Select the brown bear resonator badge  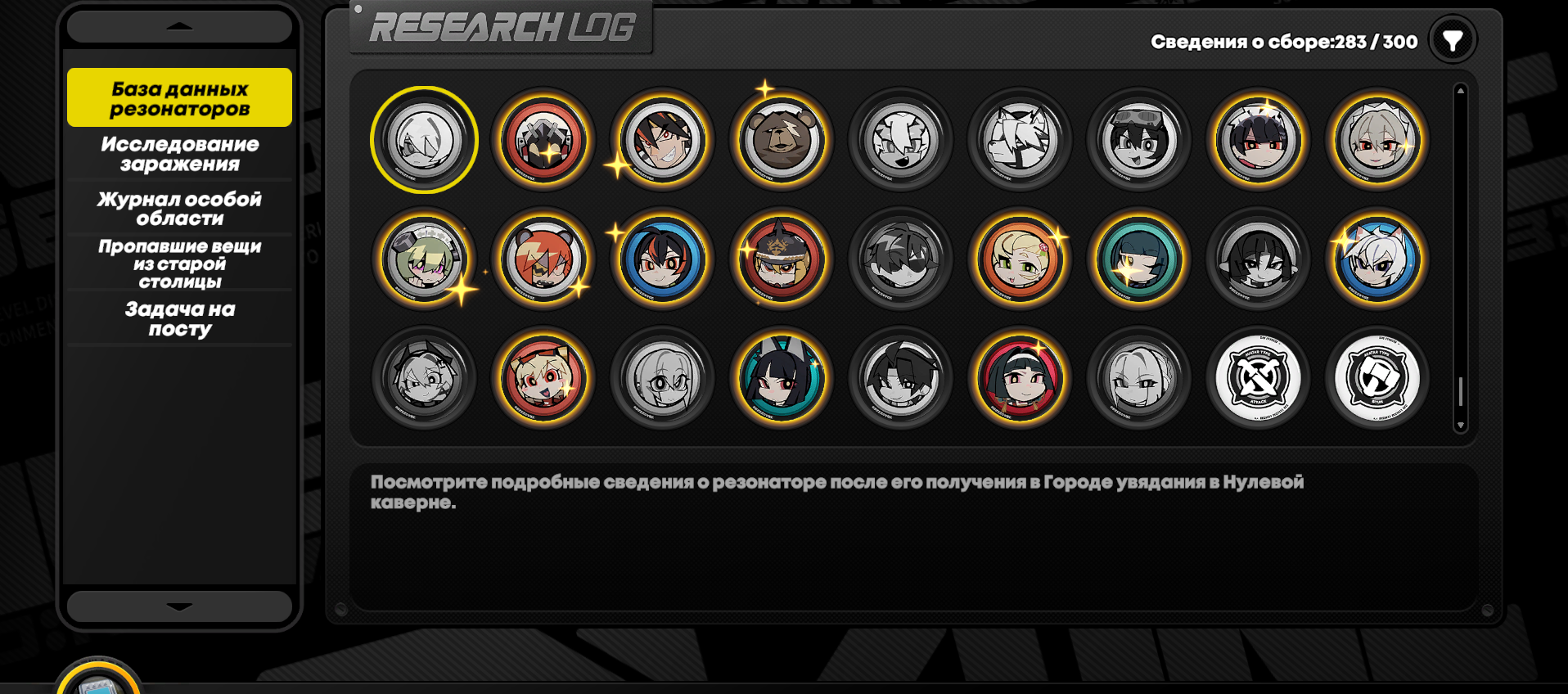(782, 140)
